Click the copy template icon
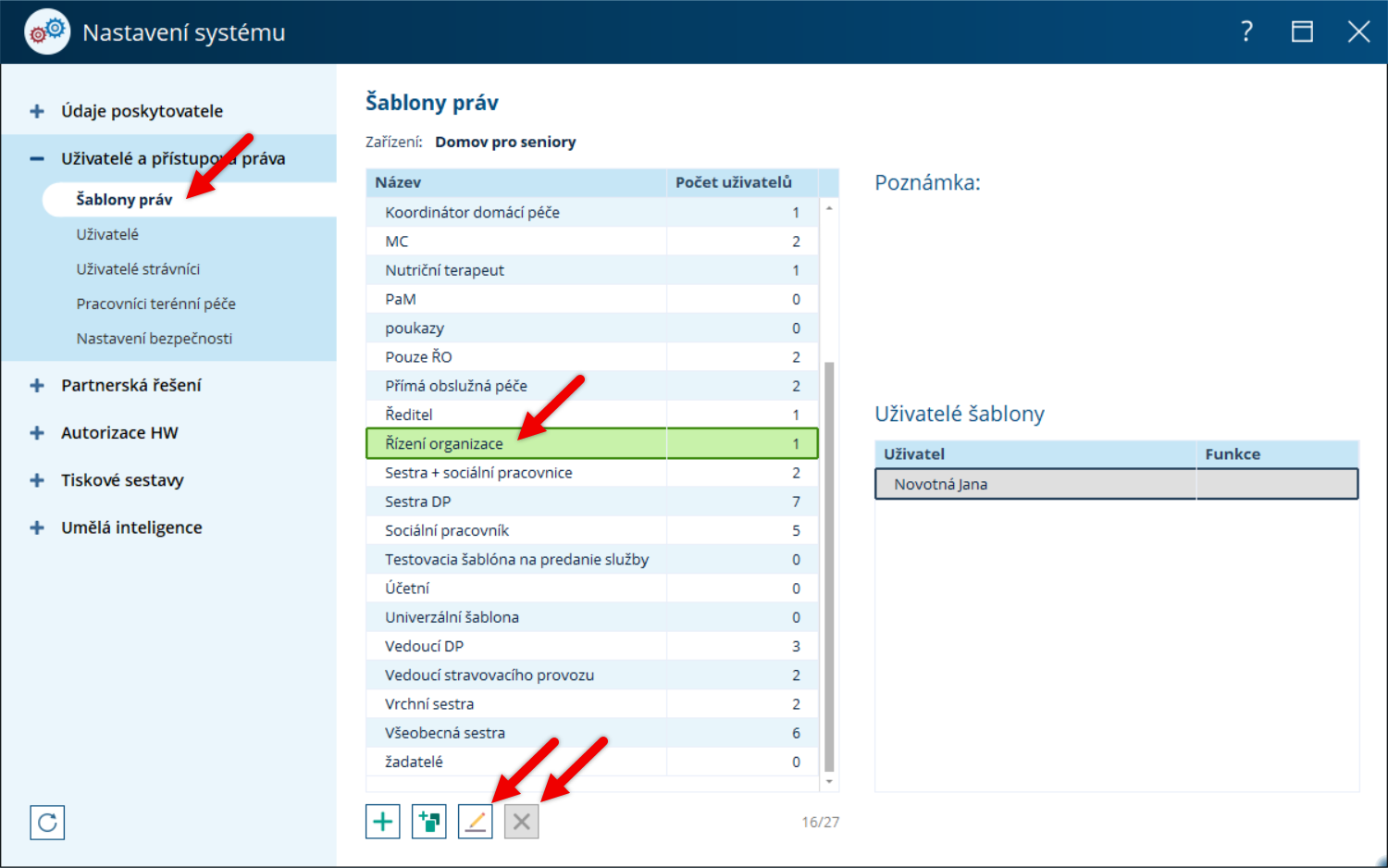Screen dimensions: 1388x868 [x=428, y=822]
